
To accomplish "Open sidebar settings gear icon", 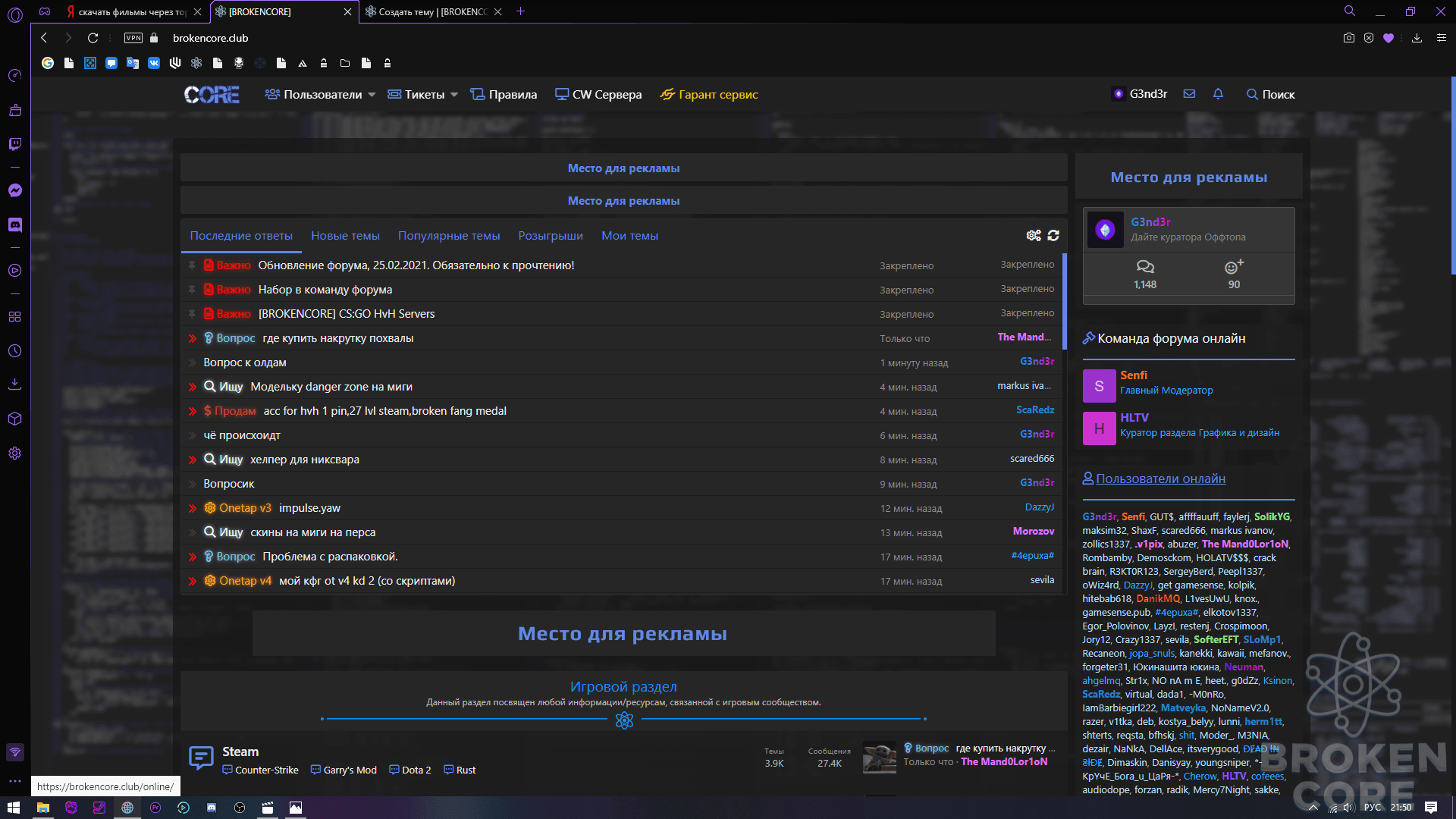I will click(x=15, y=453).
